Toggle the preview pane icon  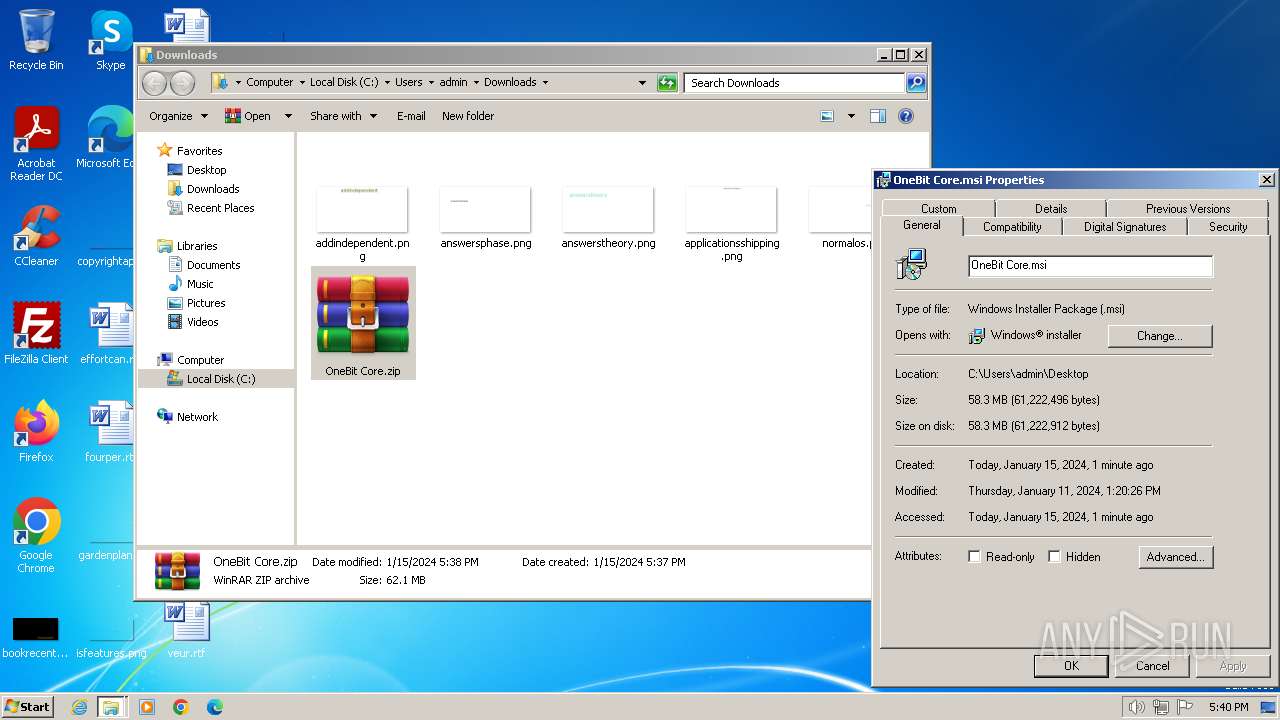[878, 116]
